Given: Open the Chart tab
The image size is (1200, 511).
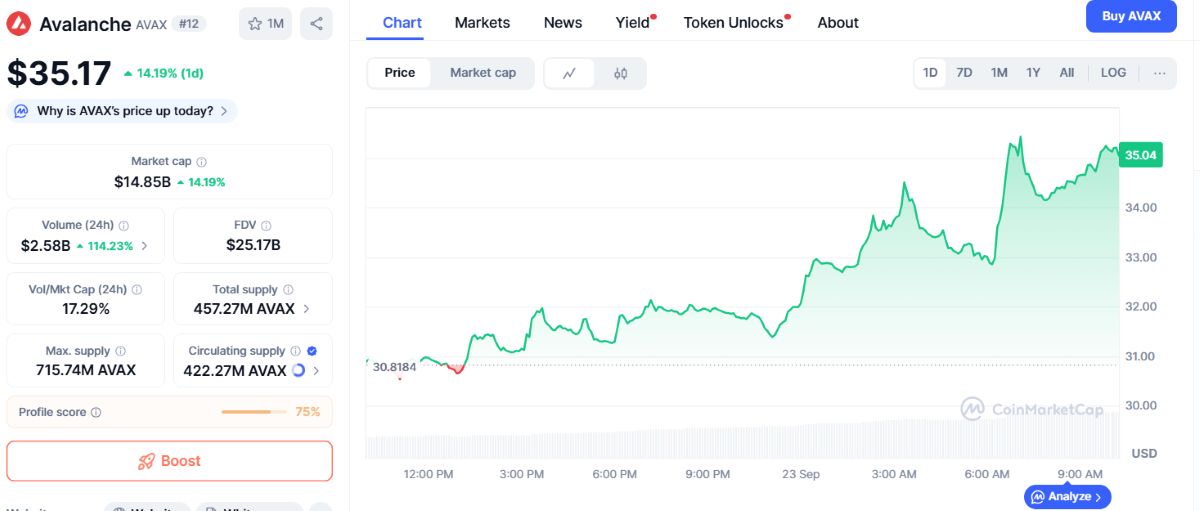Looking at the screenshot, I should (x=402, y=22).
